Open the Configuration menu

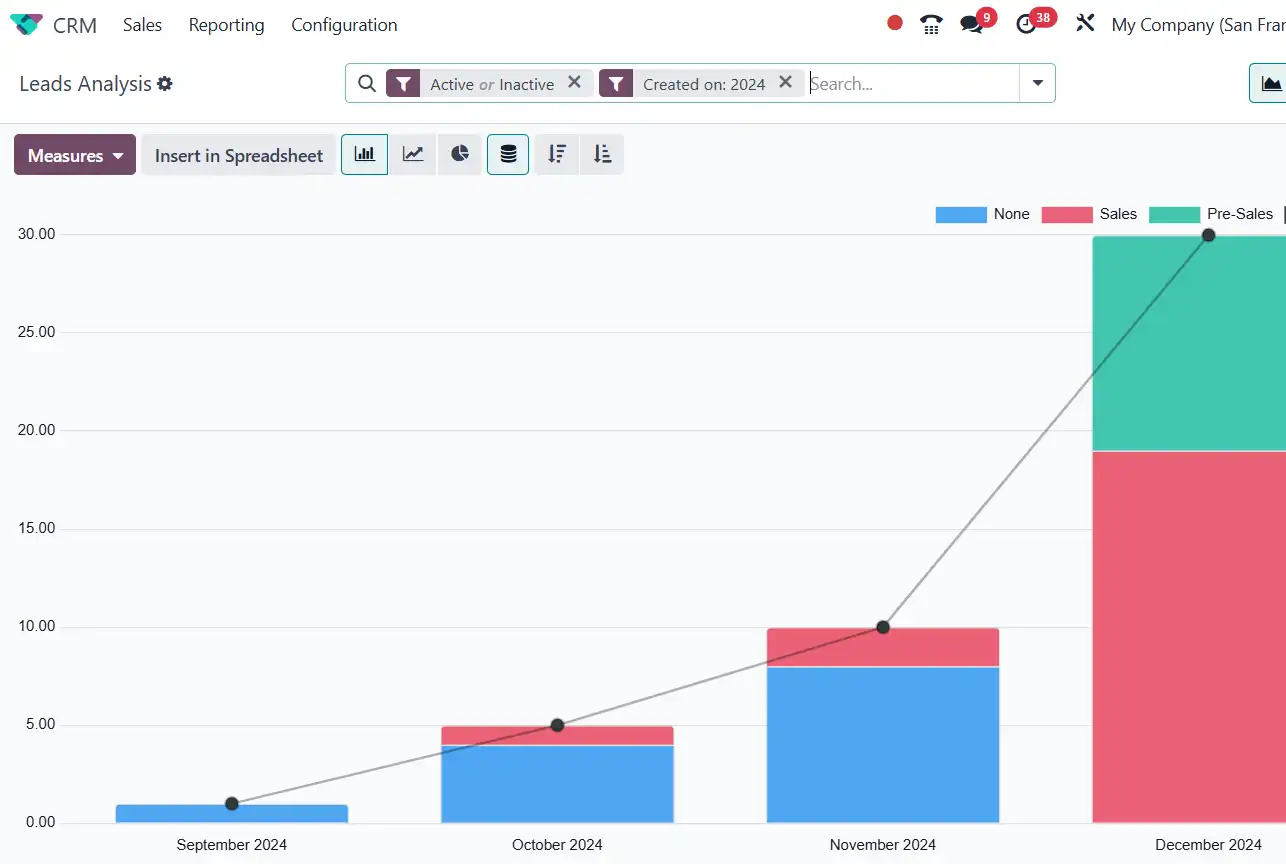click(344, 25)
